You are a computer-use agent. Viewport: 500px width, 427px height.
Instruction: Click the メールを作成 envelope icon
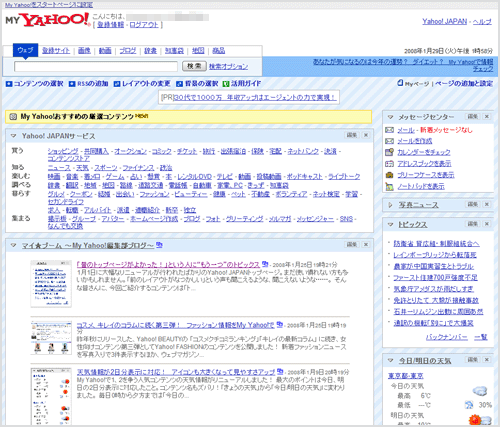[x=389, y=141]
